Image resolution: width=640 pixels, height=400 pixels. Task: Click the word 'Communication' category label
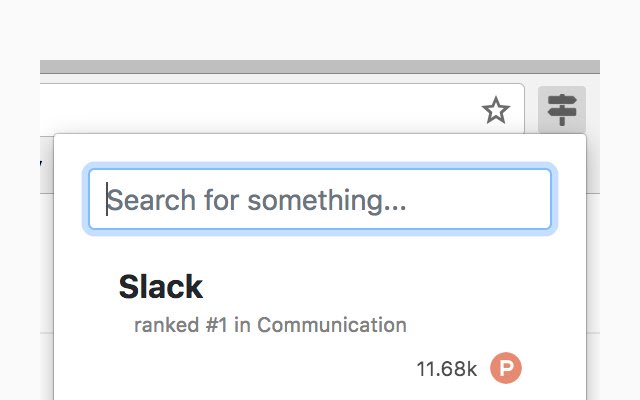[332, 325]
